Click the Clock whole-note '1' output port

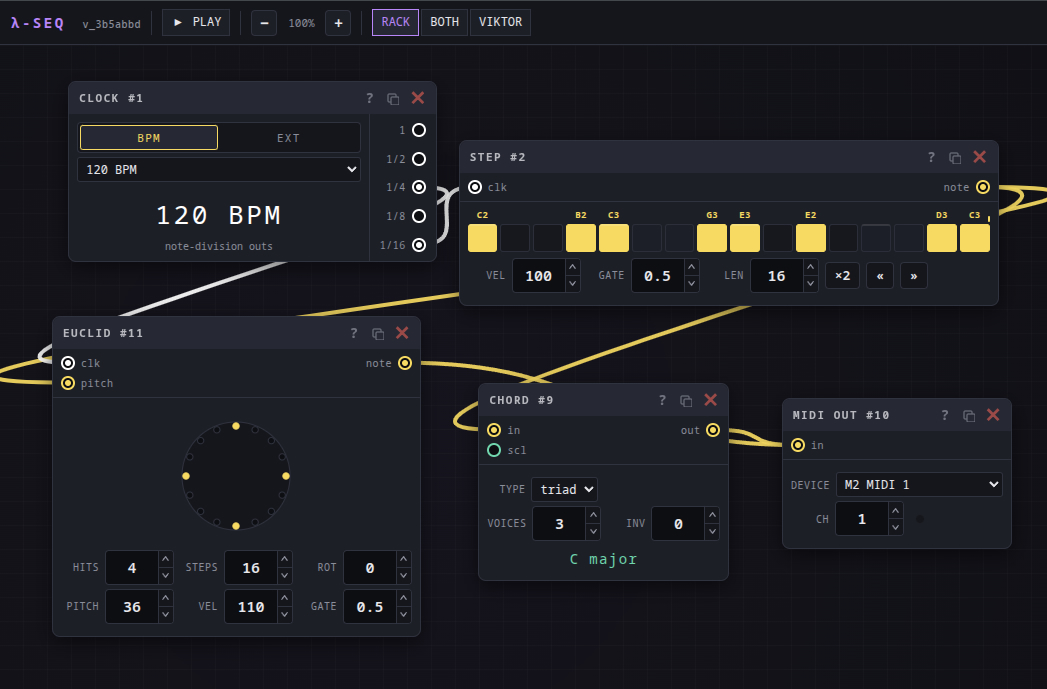[x=419, y=130]
